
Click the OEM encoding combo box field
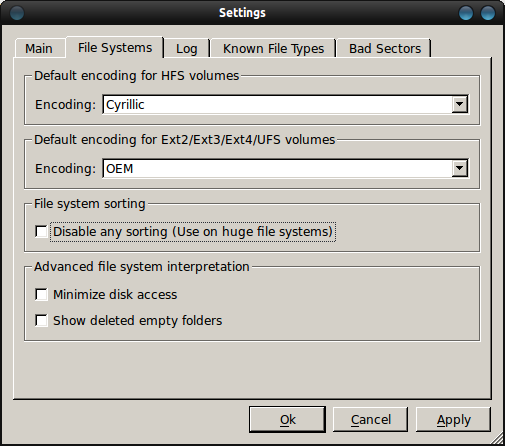tap(286, 169)
